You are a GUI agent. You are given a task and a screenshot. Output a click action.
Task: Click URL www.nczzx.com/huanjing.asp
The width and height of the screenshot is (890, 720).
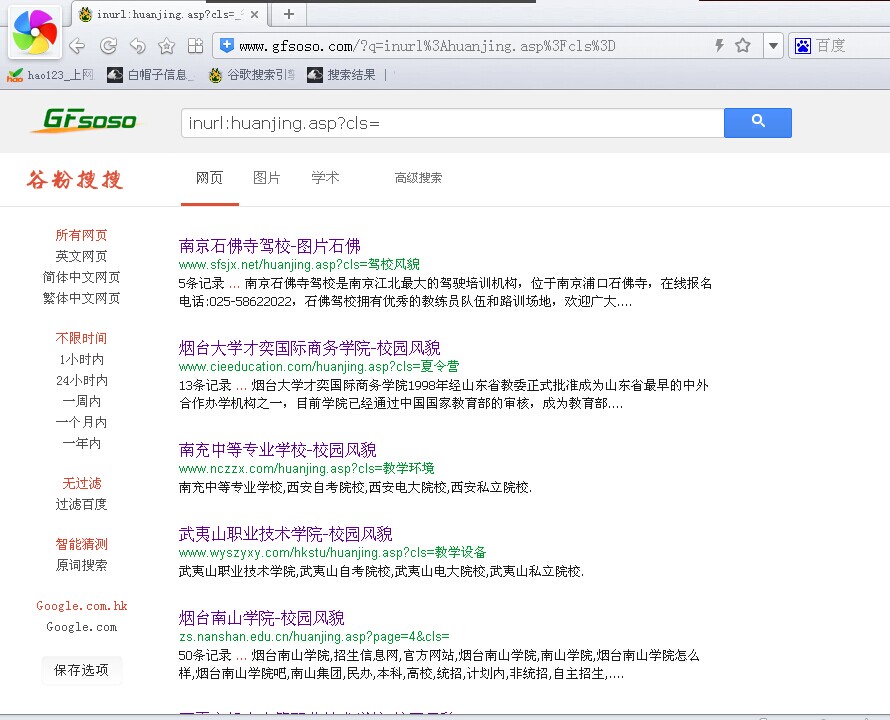(x=306, y=468)
